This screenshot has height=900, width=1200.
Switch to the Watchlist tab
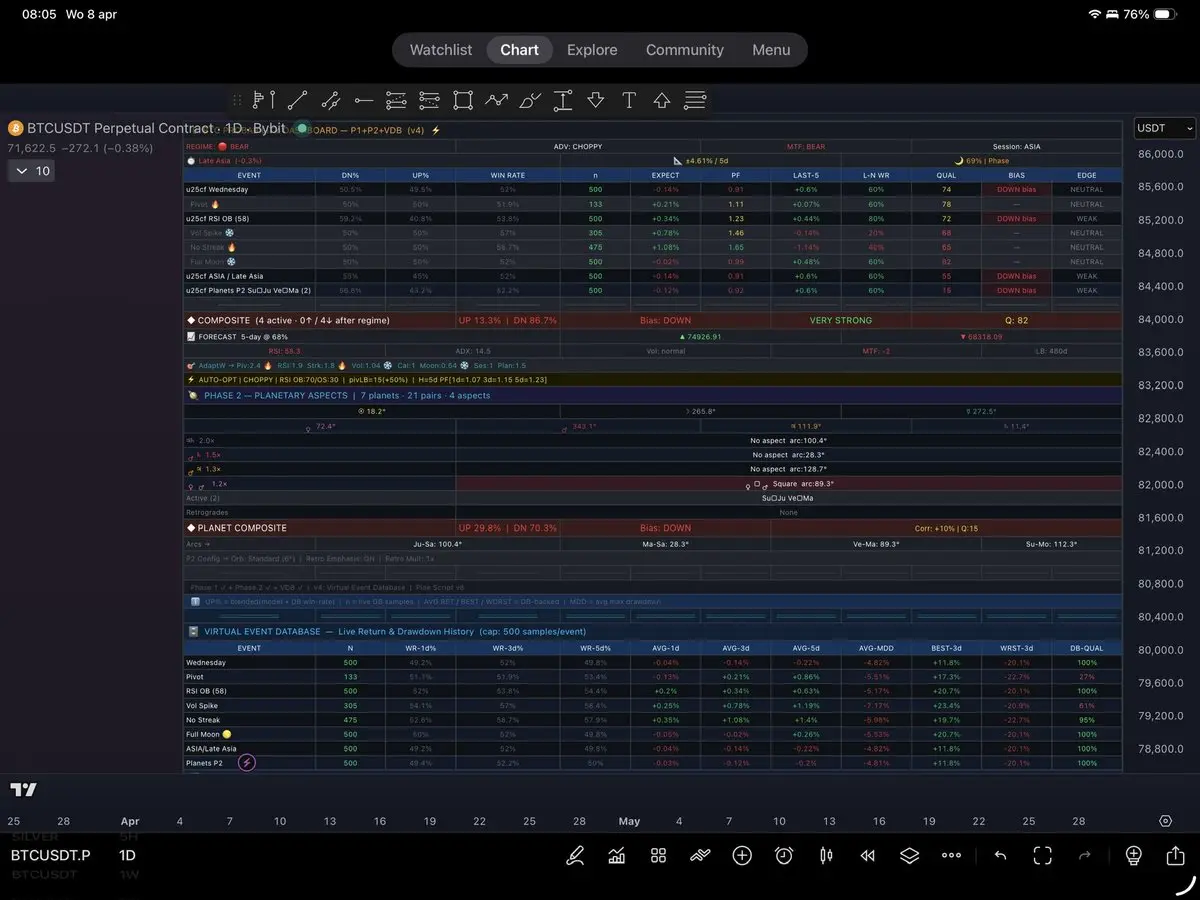(x=441, y=50)
